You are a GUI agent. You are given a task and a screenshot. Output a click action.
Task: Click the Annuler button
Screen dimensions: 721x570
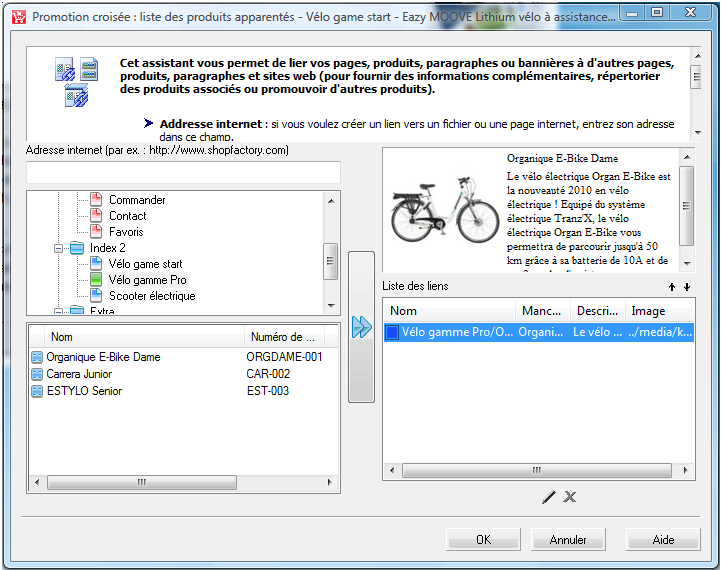click(x=568, y=540)
